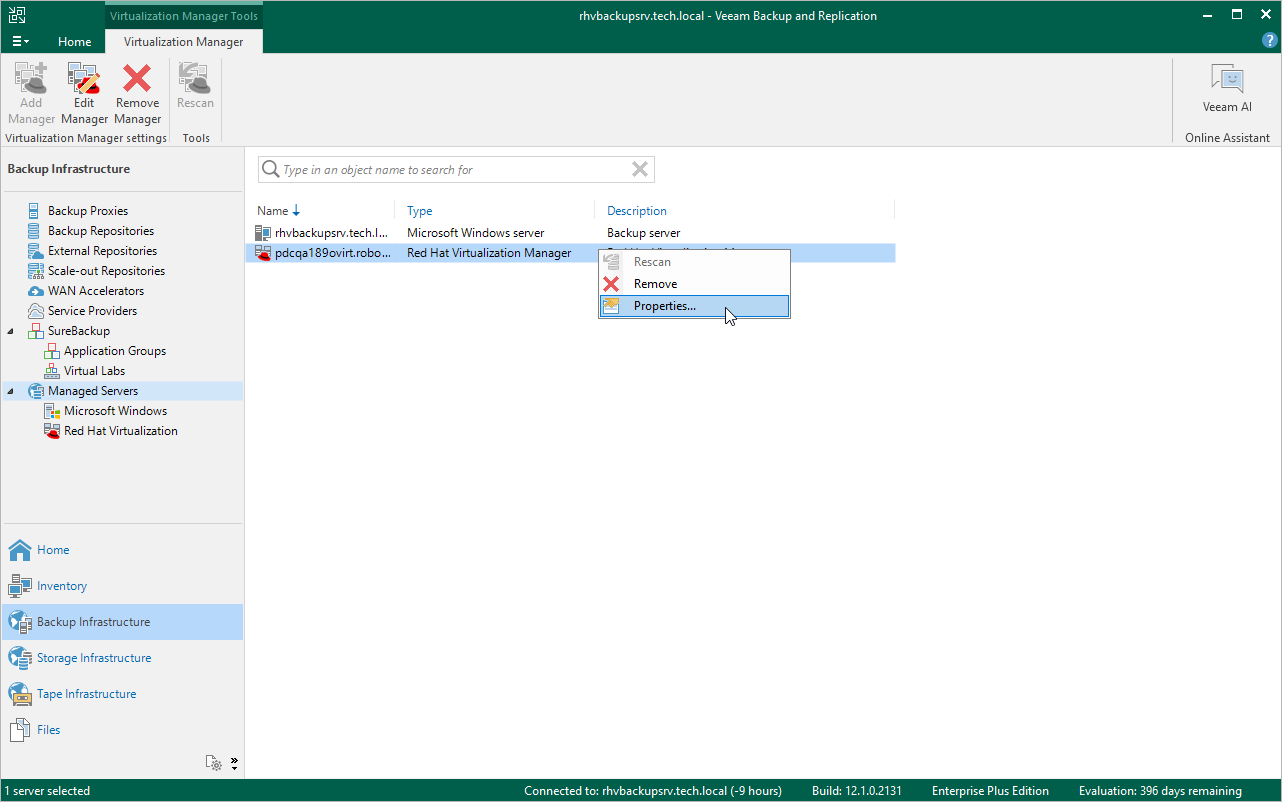Click the Microsoft Windows server type cell
1282x802 pixels.
476,233
